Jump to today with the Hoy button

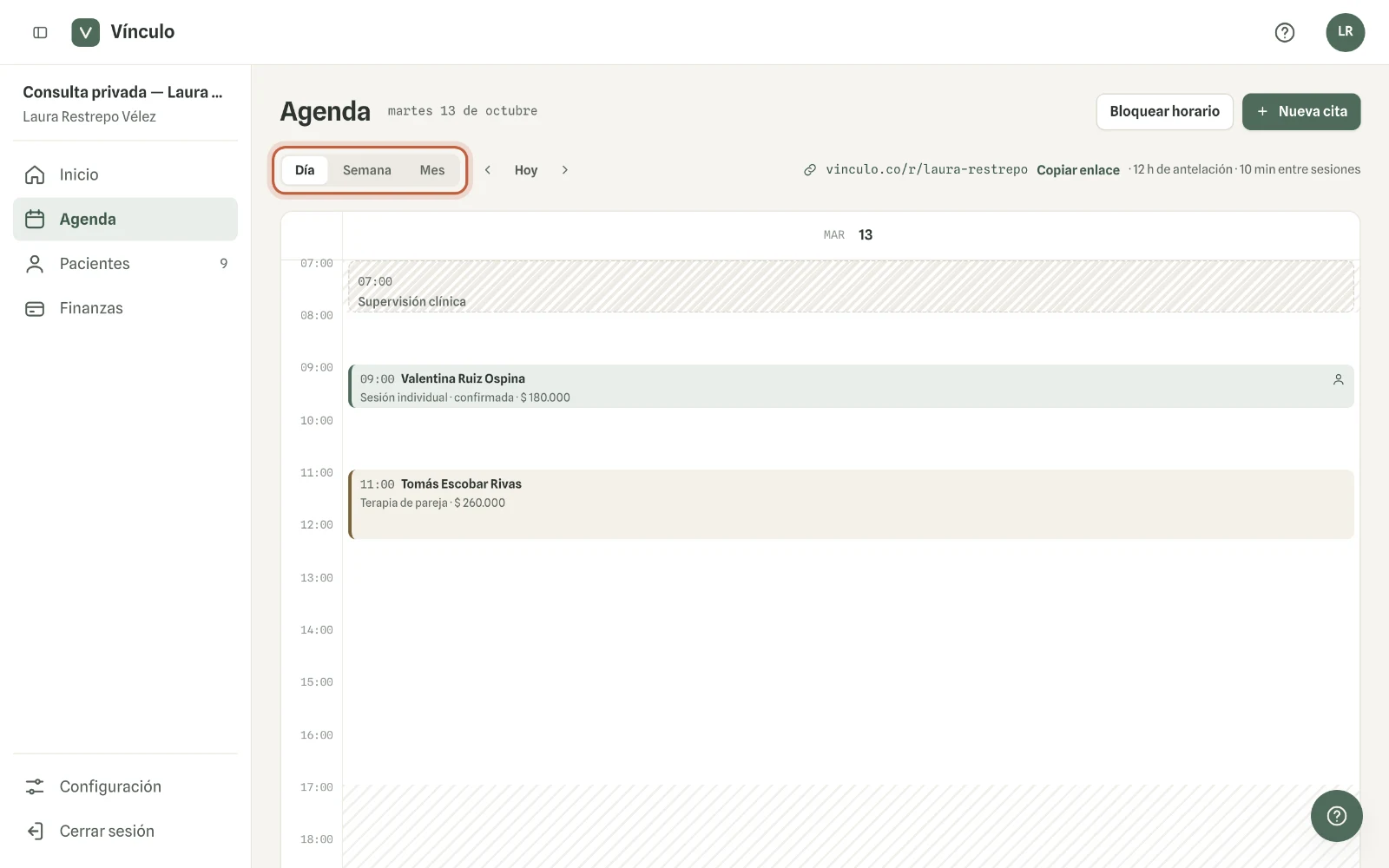526,170
